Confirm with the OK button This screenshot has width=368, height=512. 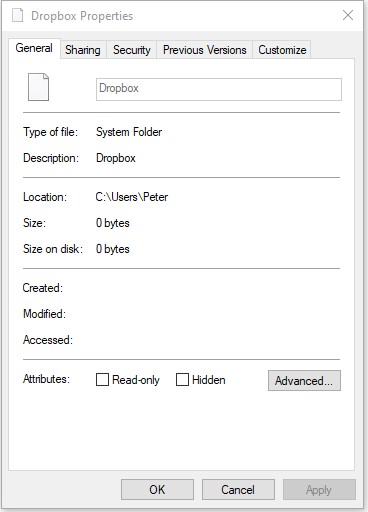[157, 489]
